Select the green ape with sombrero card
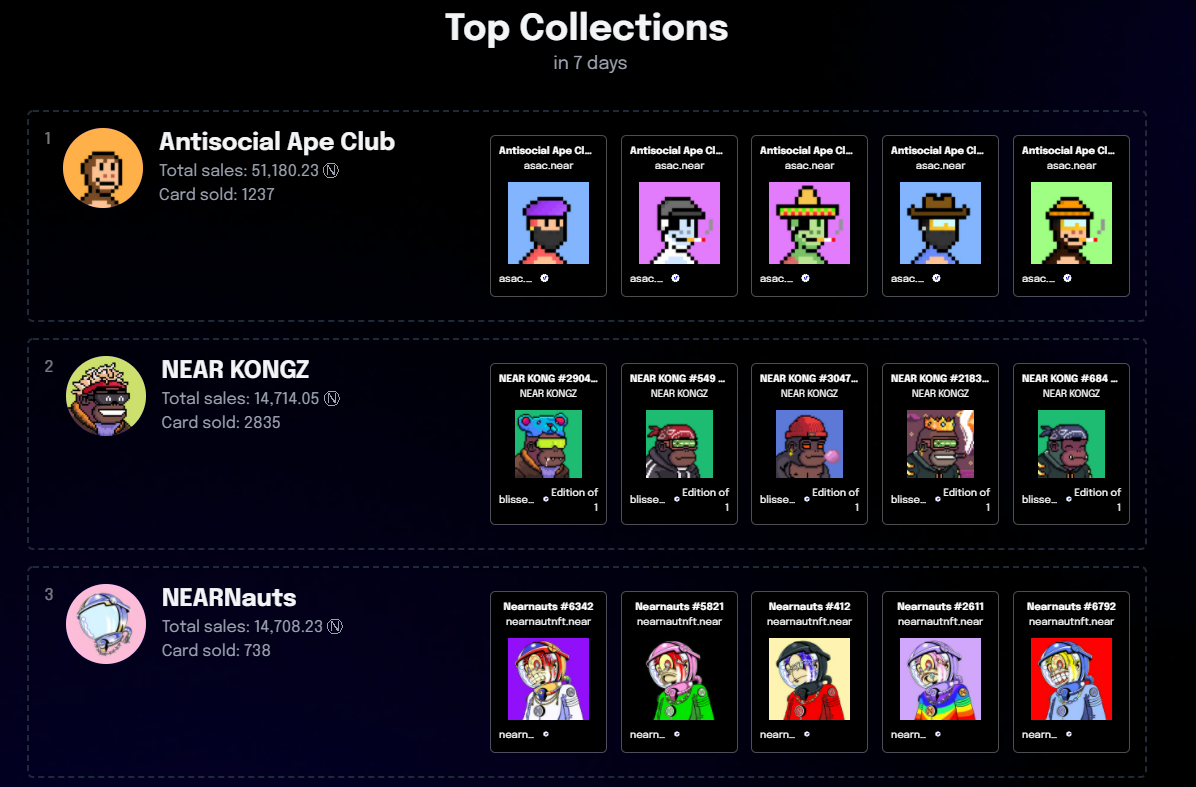This screenshot has height=787, width=1196. [809, 216]
